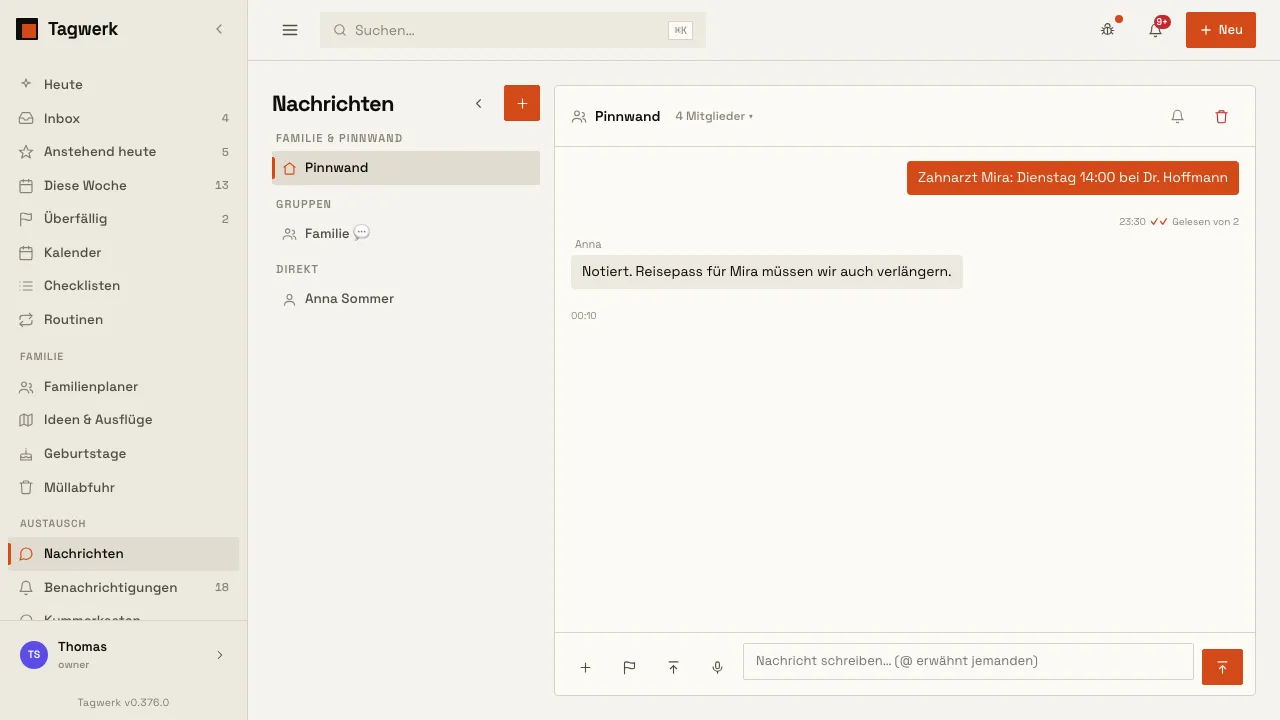This screenshot has width=1280, height=720.
Task: Click Anna's Reisepass message bubble
Action: (767, 272)
